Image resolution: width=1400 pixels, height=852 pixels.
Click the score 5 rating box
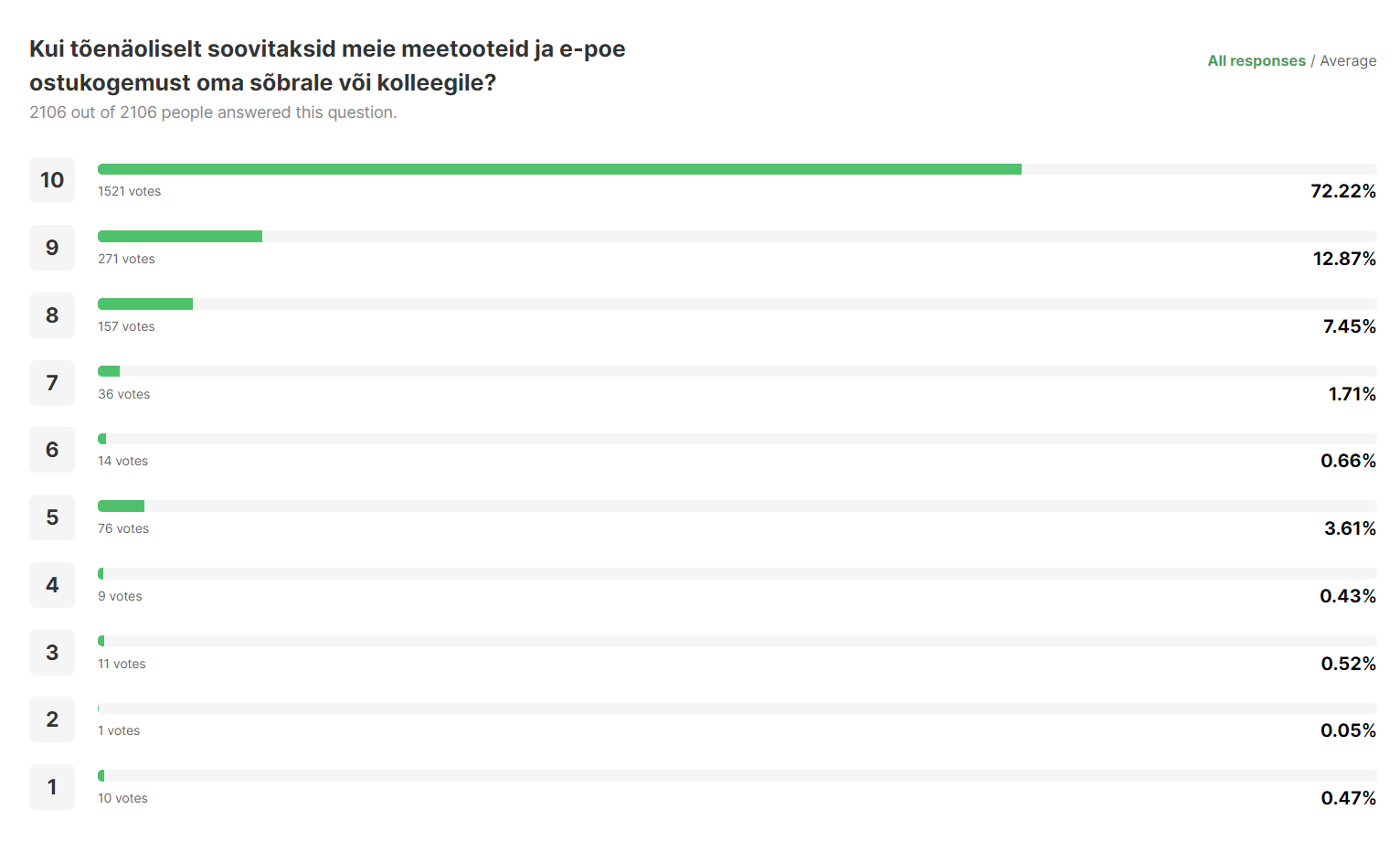click(x=52, y=517)
